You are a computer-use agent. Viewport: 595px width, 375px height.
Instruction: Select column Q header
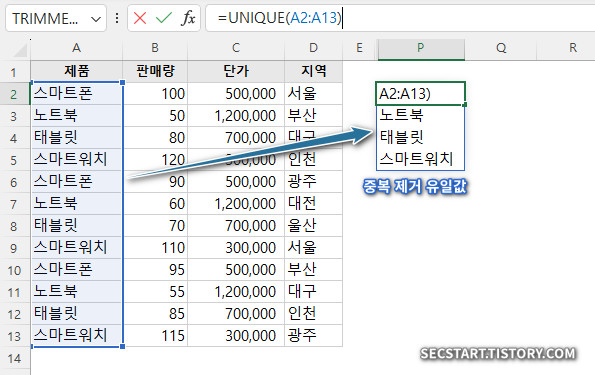point(501,49)
